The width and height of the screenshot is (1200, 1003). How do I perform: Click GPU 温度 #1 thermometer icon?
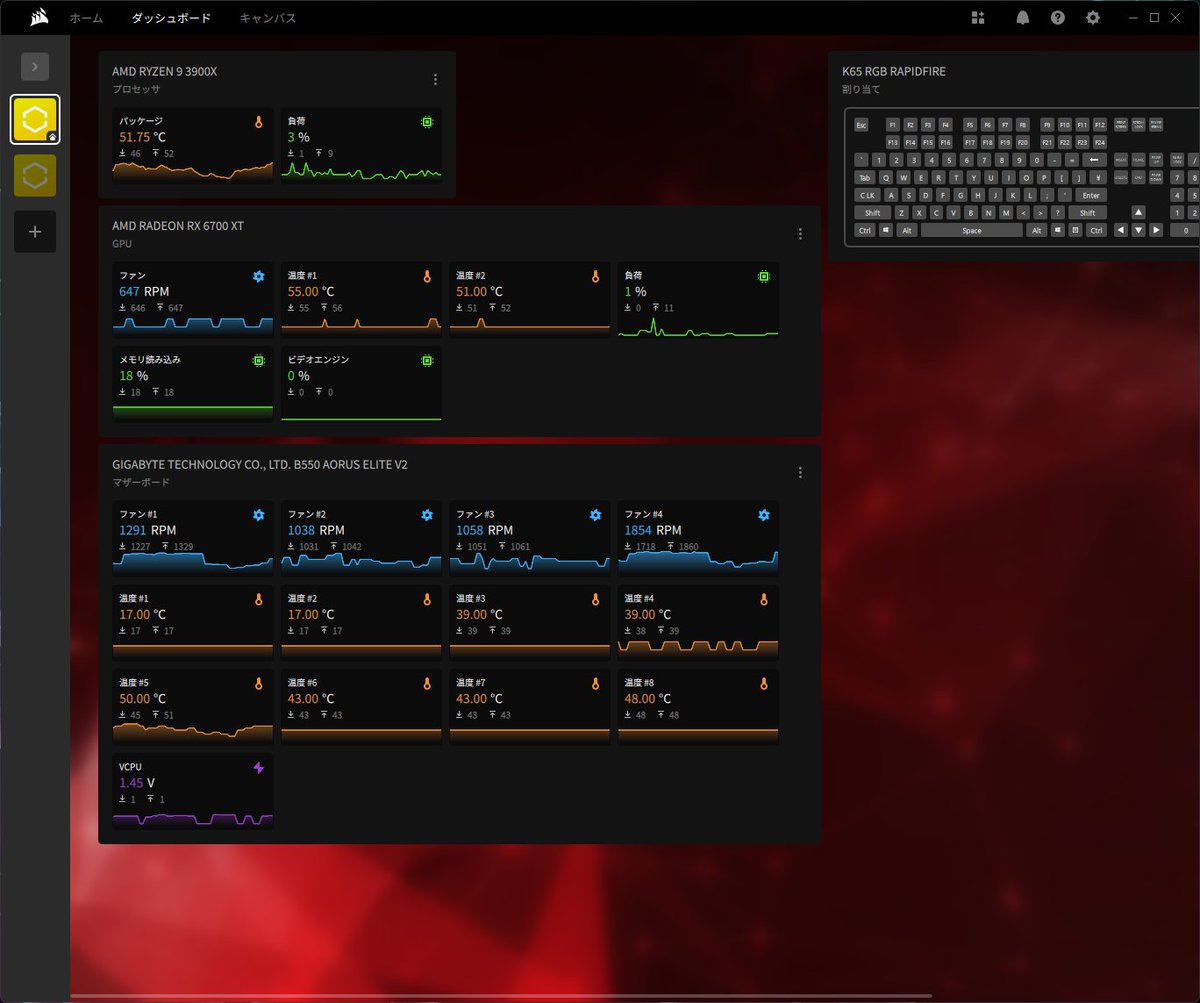click(x=427, y=276)
